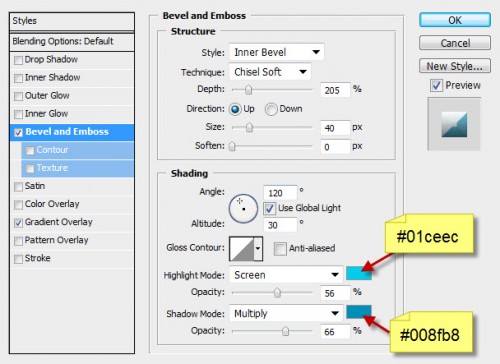
Task: Open the Highlight Mode dropdown showing Screen
Action: pos(286,275)
